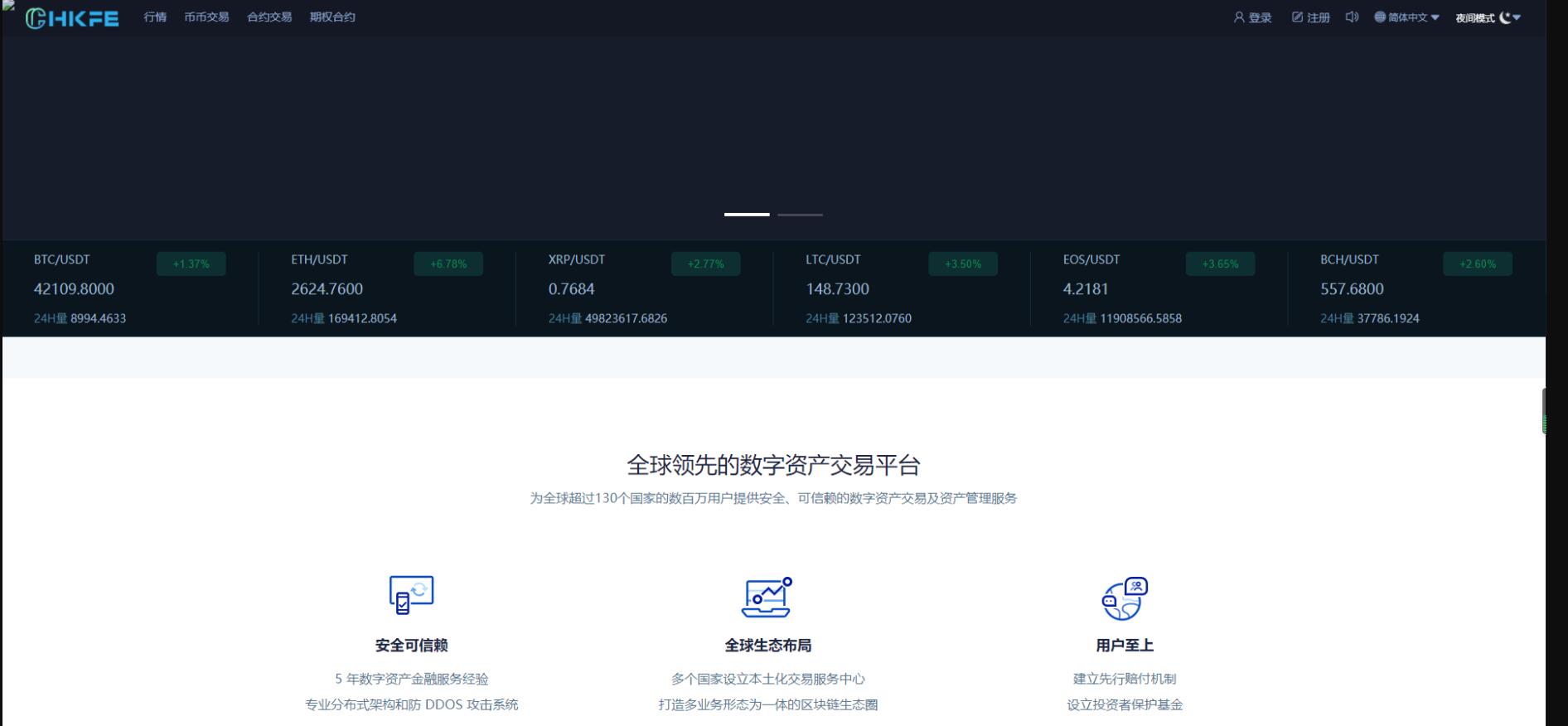1568x726 pixels.
Task: Open the 币币交易 menu item
Action: coord(206,17)
